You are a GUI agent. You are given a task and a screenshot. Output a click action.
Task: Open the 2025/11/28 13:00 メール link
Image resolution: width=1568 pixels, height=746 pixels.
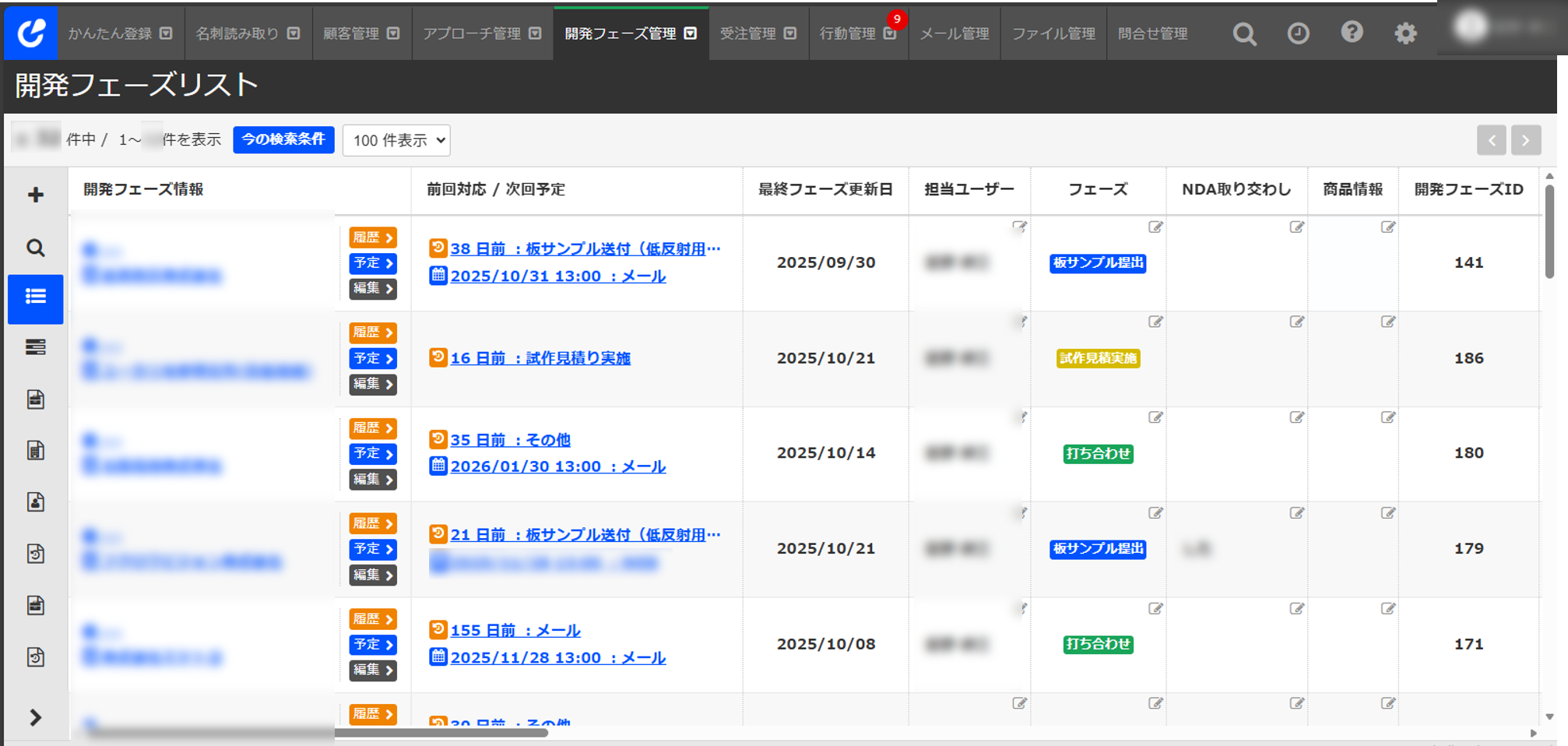click(557, 657)
